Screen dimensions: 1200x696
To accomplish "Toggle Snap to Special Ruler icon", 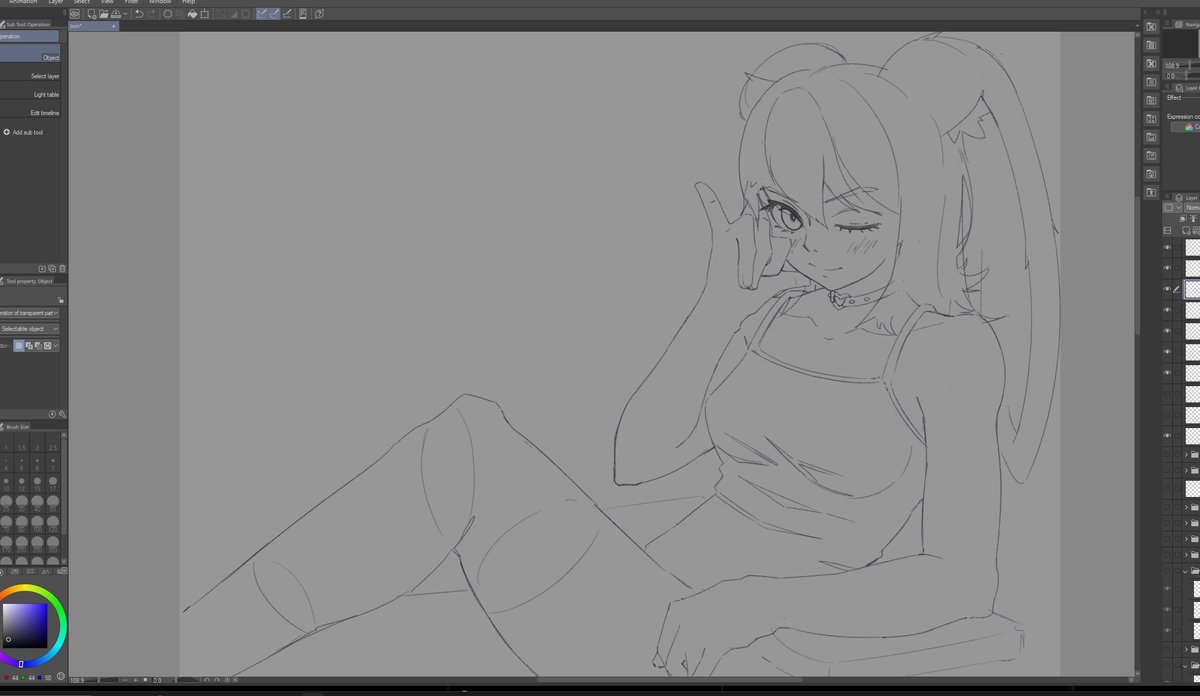I will click(x=275, y=14).
